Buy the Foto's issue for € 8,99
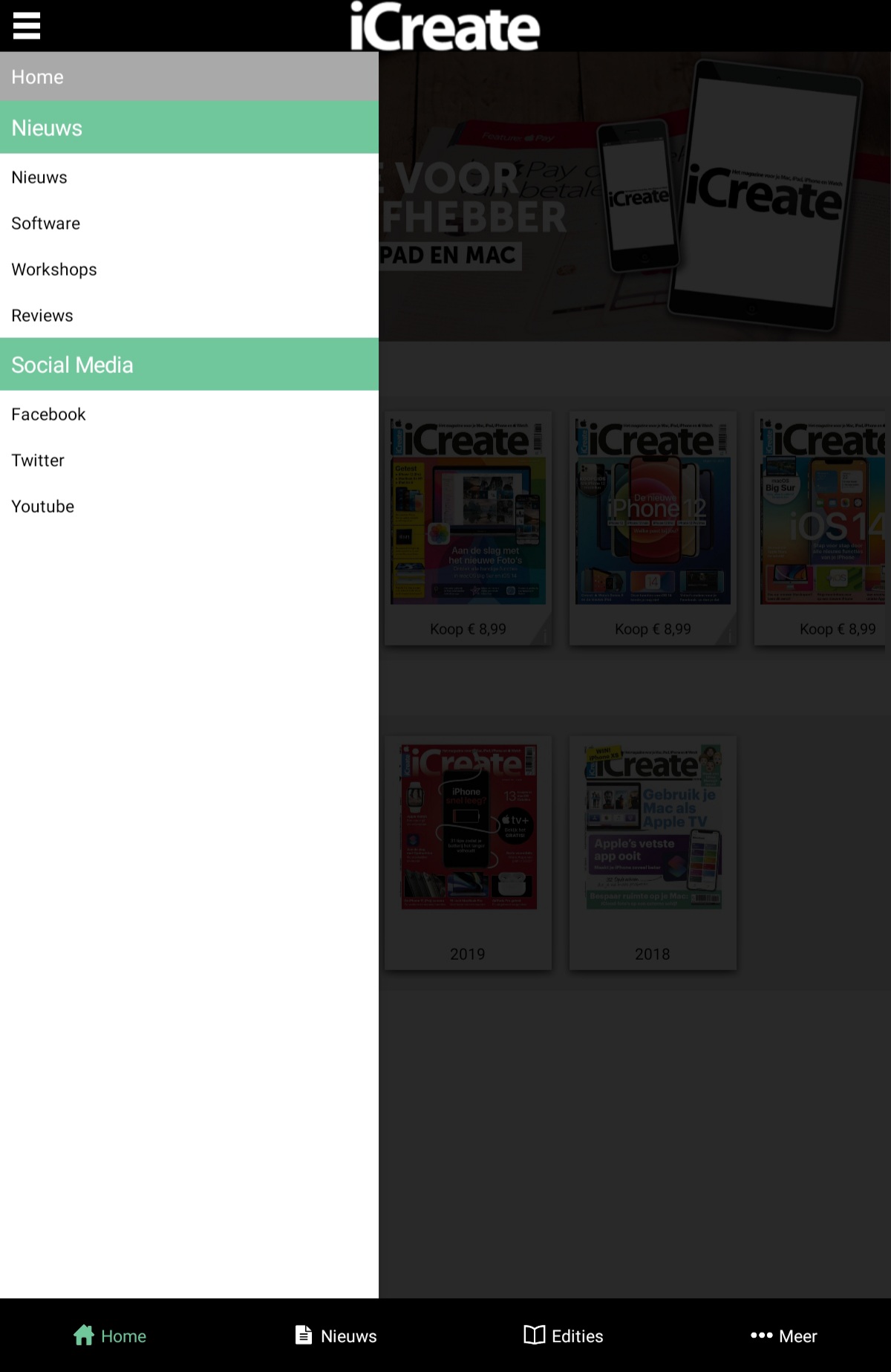 point(468,628)
